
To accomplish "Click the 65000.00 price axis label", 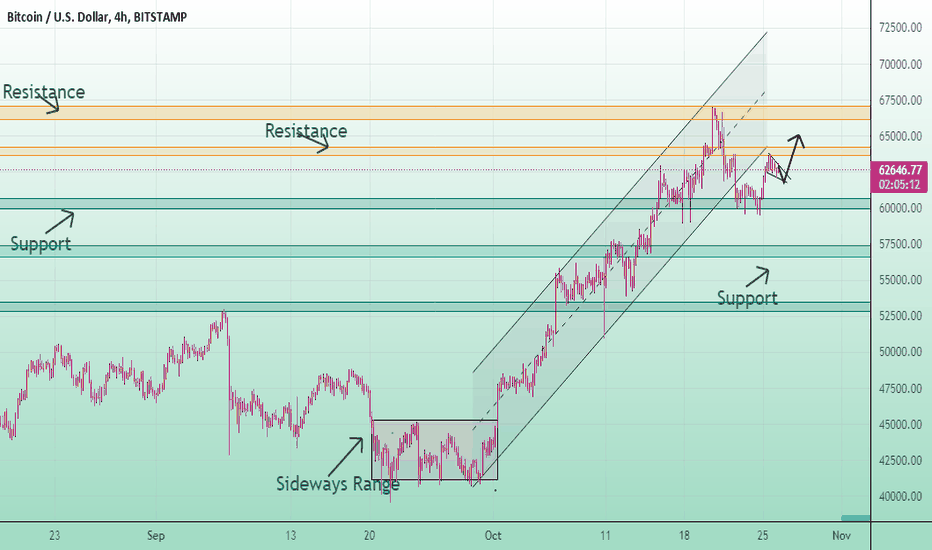I will point(900,136).
